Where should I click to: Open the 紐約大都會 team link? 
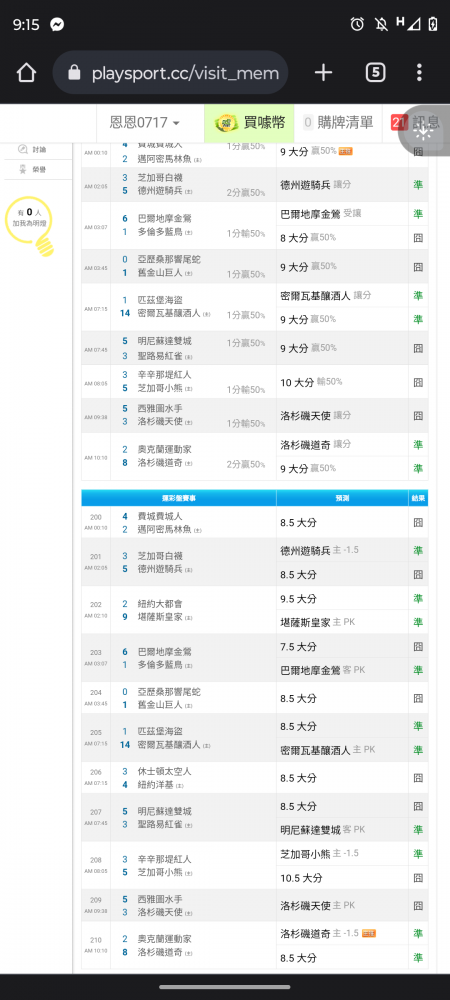pos(160,603)
